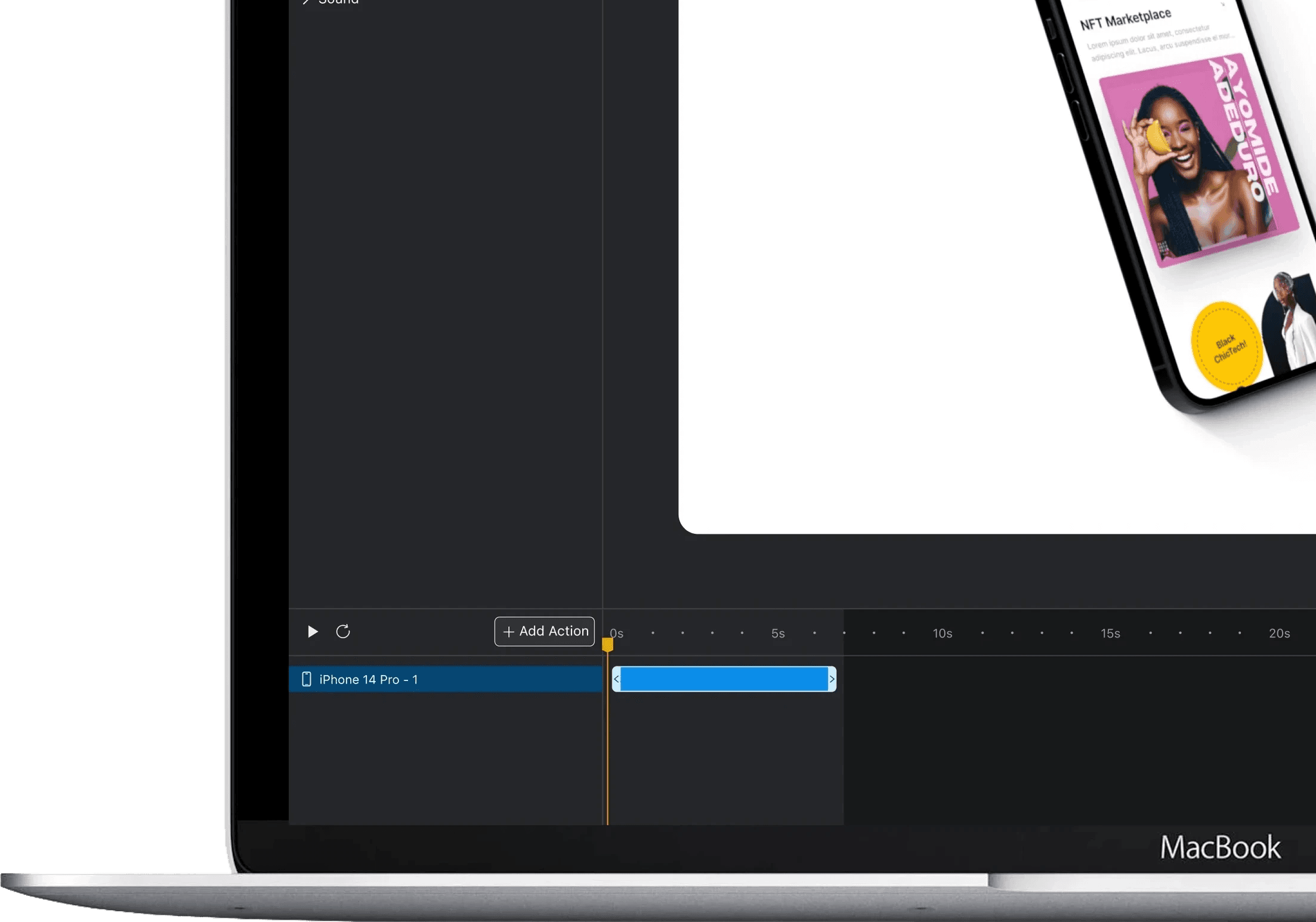Click the phone icon beside iPhone 14 Pro

tap(306, 679)
